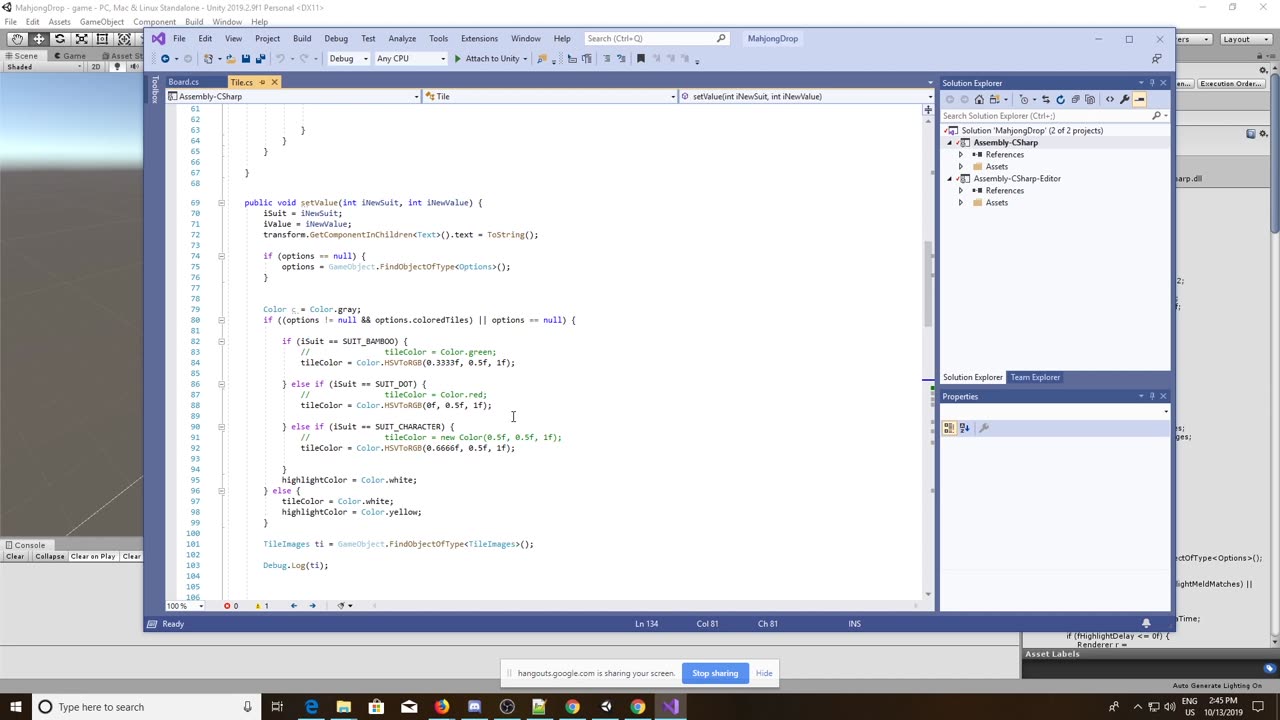This screenshot has width=1280, height=720.
Task: Click Hide link on sharing bar
Action: (764, 673)
